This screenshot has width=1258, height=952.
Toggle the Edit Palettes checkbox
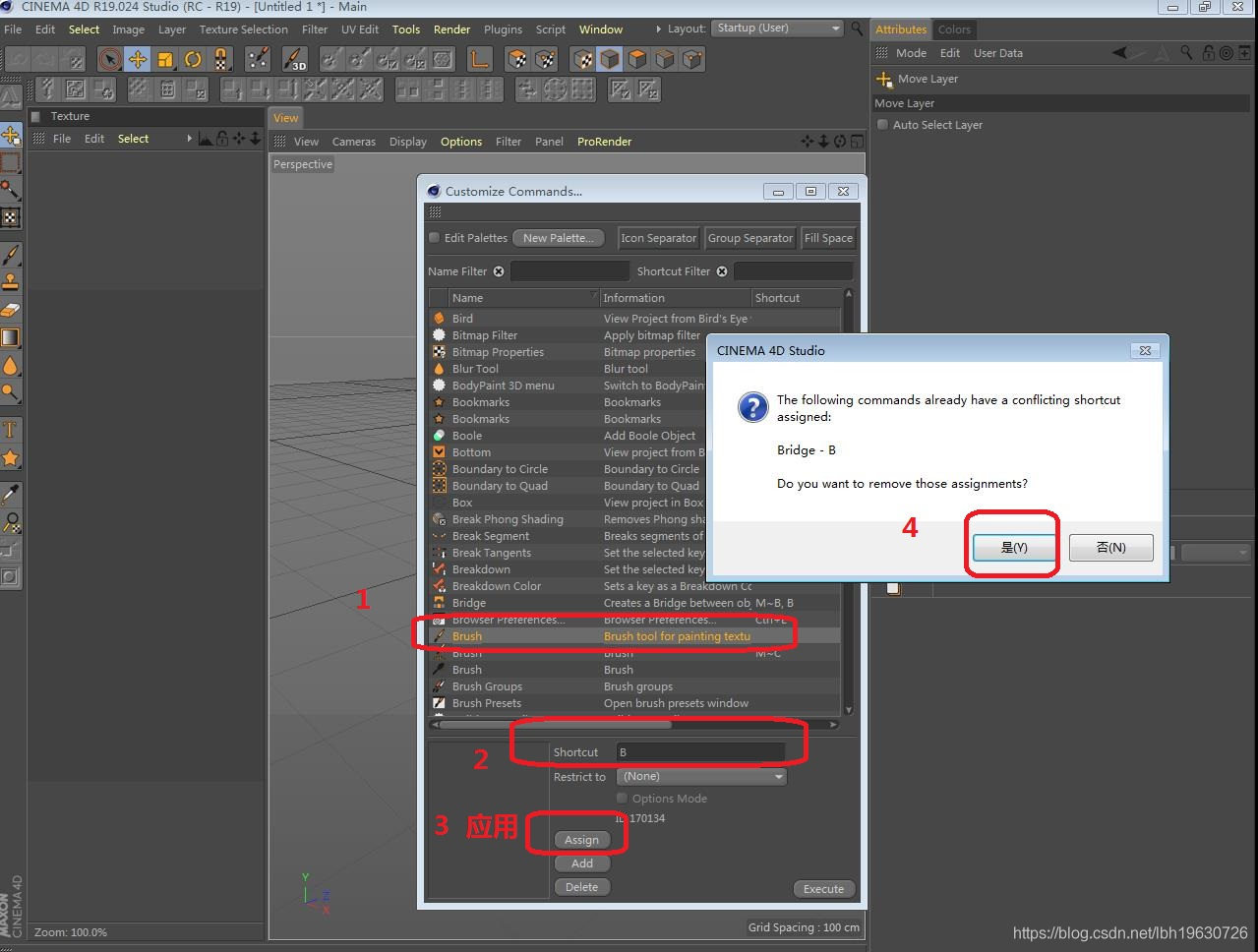(435, 238)
